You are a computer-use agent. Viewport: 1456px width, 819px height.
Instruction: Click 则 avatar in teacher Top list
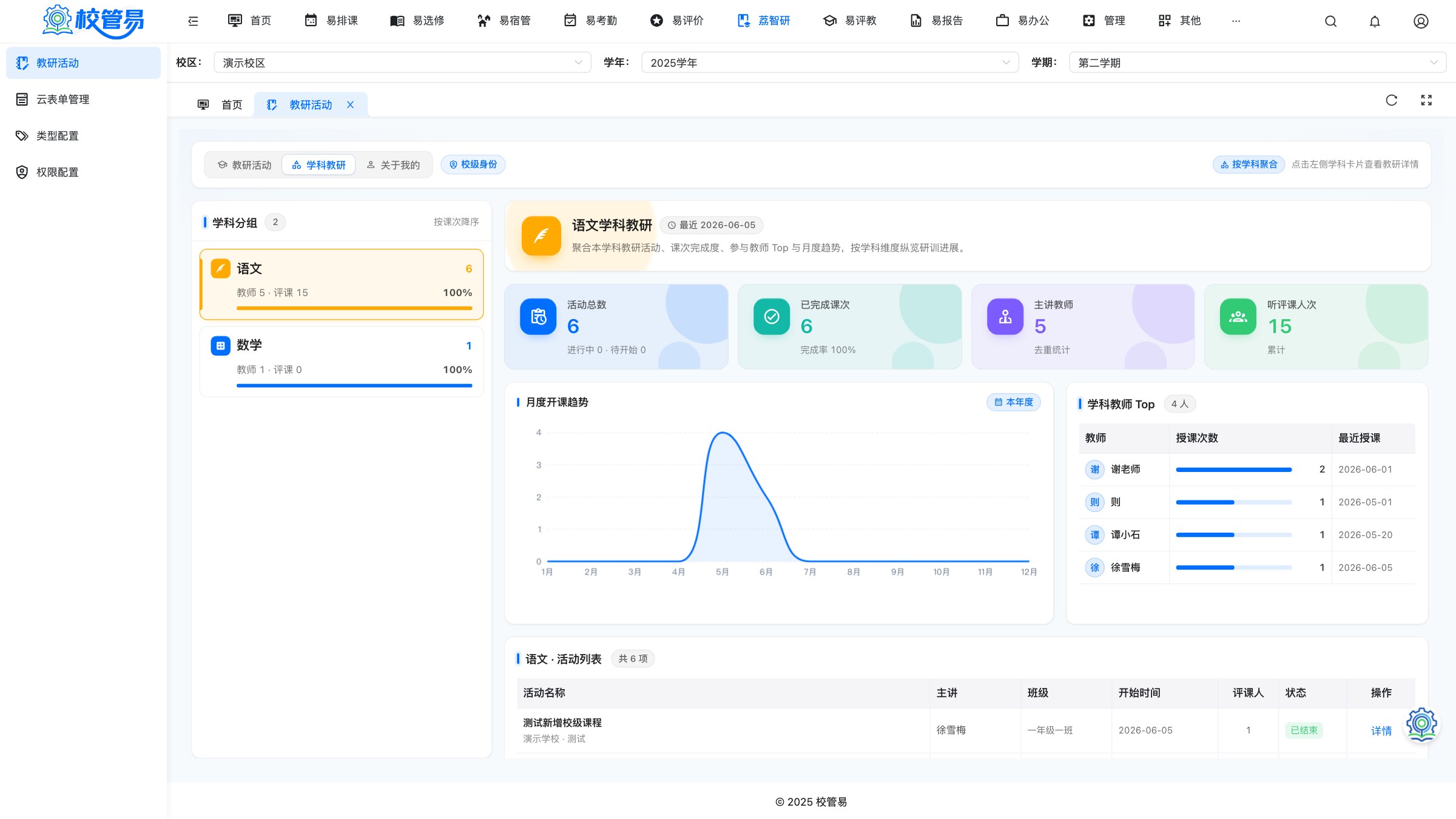click(1094, 502)
